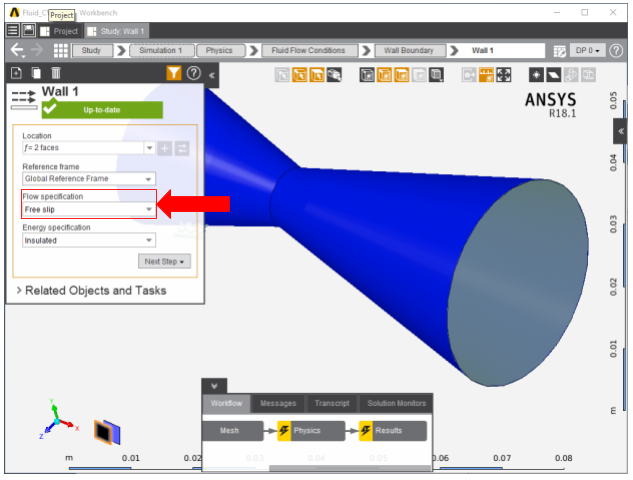Open the grid view icon beside Study
633x480 pixels.
tap(61, 50)
